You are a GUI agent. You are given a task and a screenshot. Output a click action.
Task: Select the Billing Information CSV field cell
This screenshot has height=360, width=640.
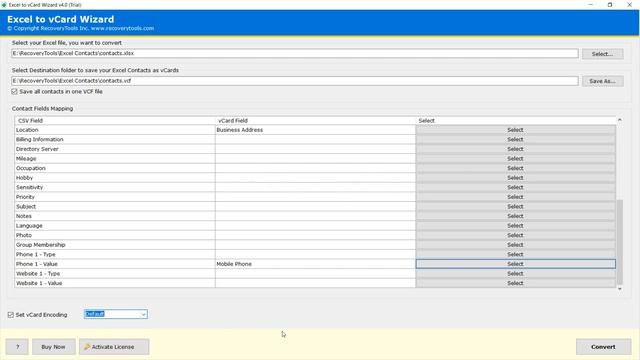coord(115,140)
